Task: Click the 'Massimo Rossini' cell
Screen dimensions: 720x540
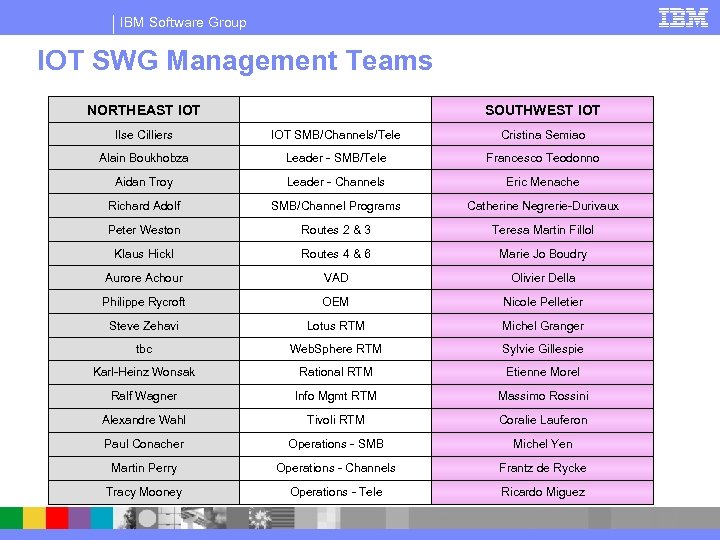Action: (542, 396)
